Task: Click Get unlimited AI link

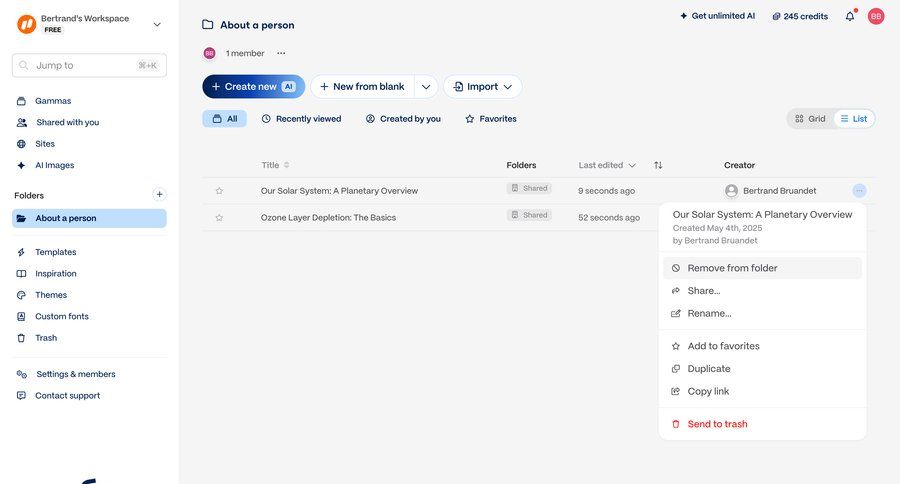Action: (717, 16)
